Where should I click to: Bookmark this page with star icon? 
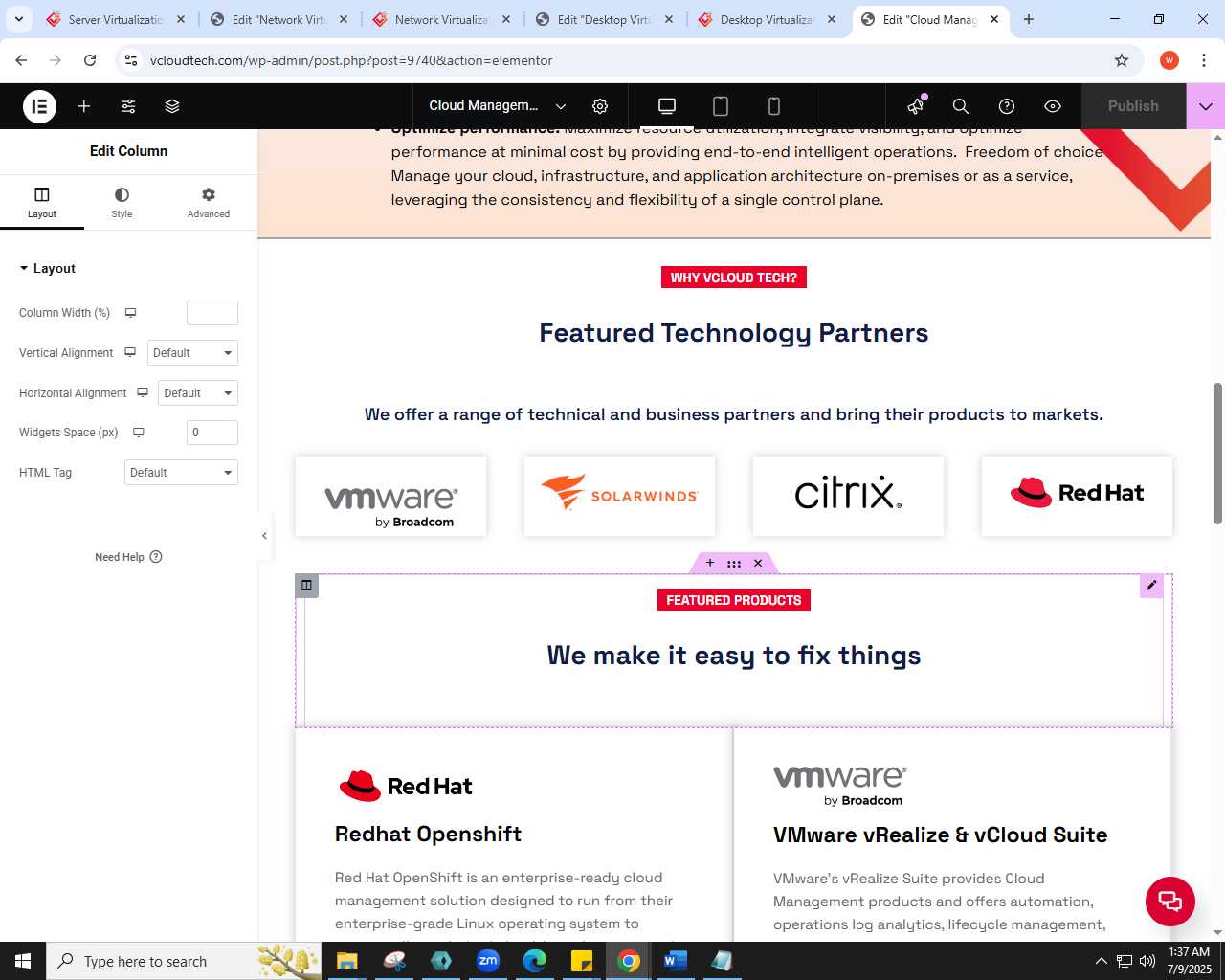[x=1122, y=60]
